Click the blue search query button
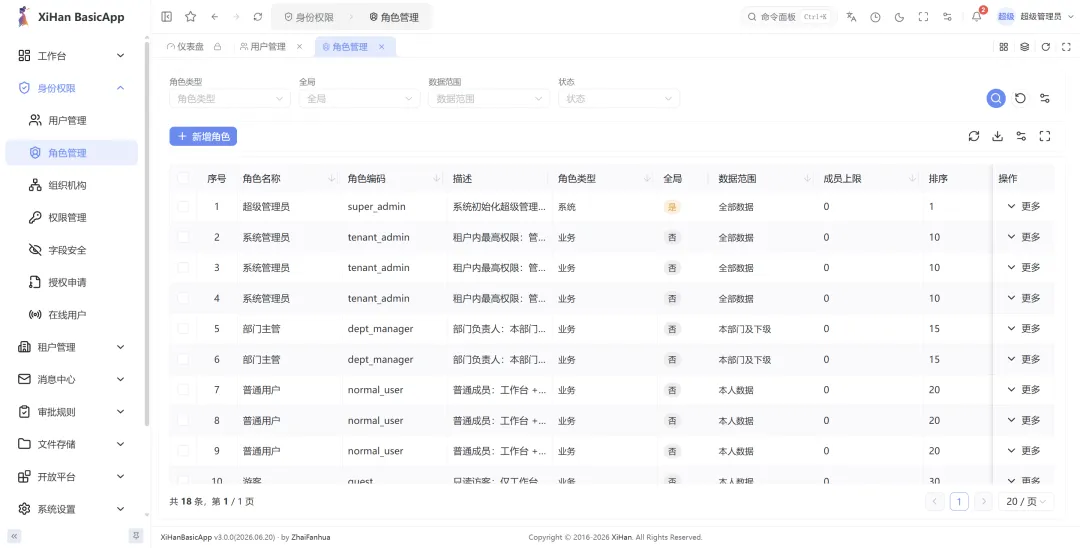Viewport: 1080px width, 548px height. pyautogui.click(x=995, y=98)
